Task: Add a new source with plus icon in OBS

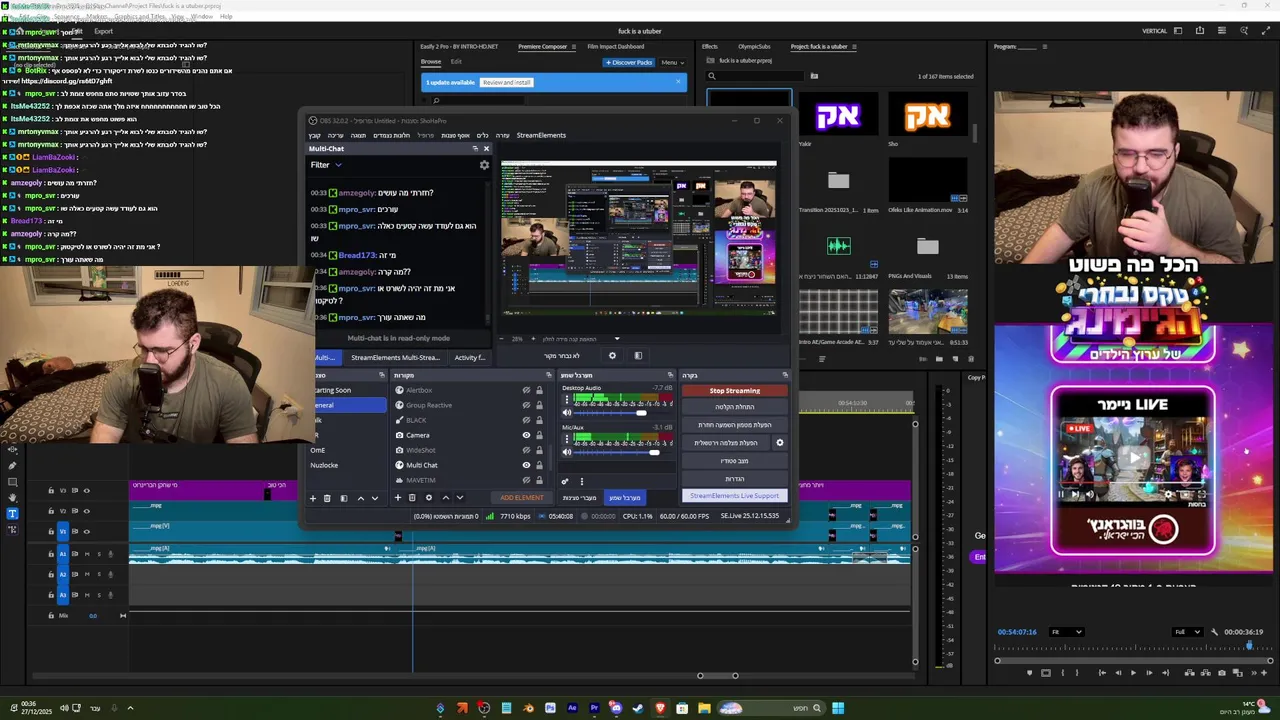Action: 398,498
